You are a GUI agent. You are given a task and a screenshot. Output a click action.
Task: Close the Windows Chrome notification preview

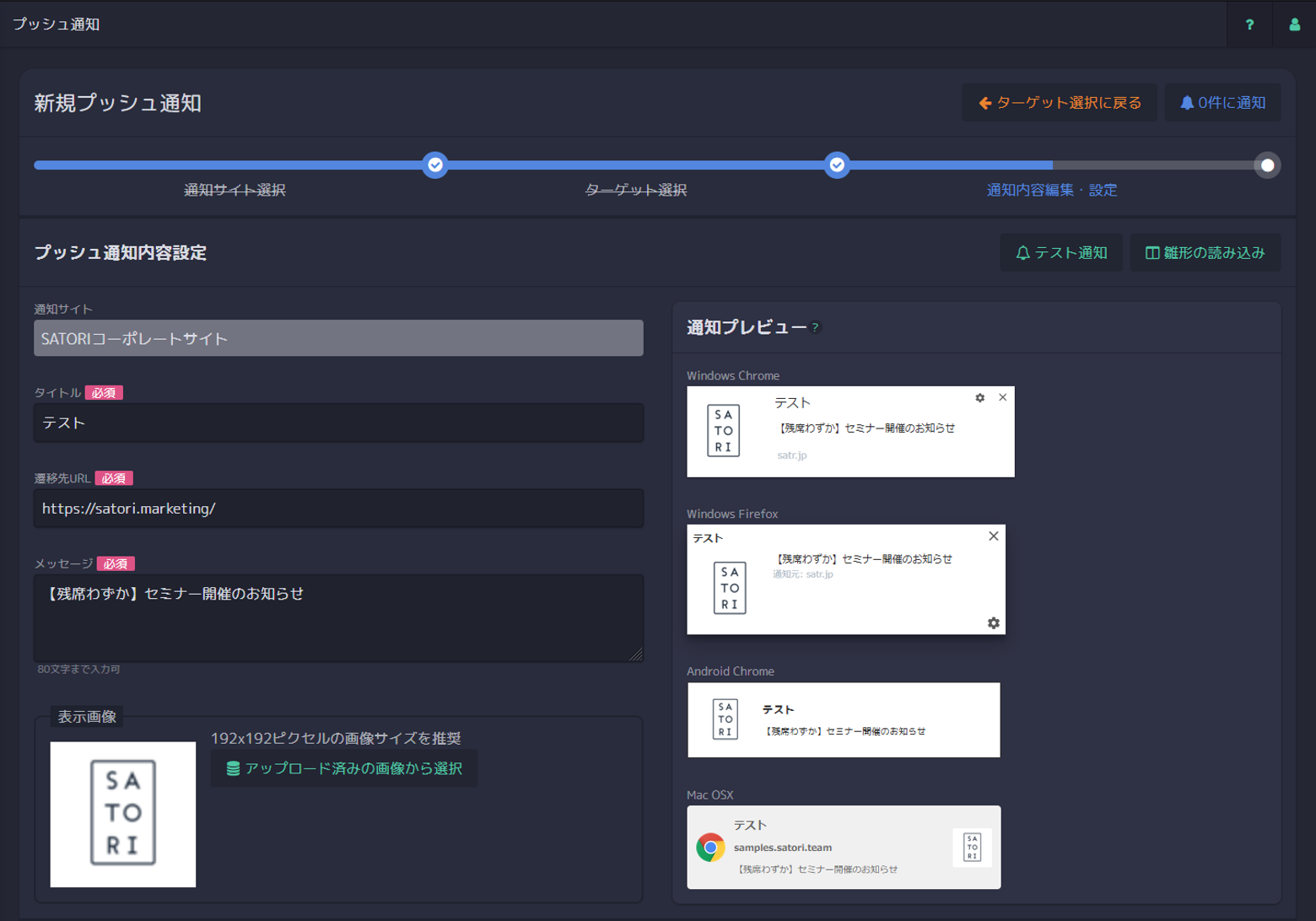(x=1002, y=397)
